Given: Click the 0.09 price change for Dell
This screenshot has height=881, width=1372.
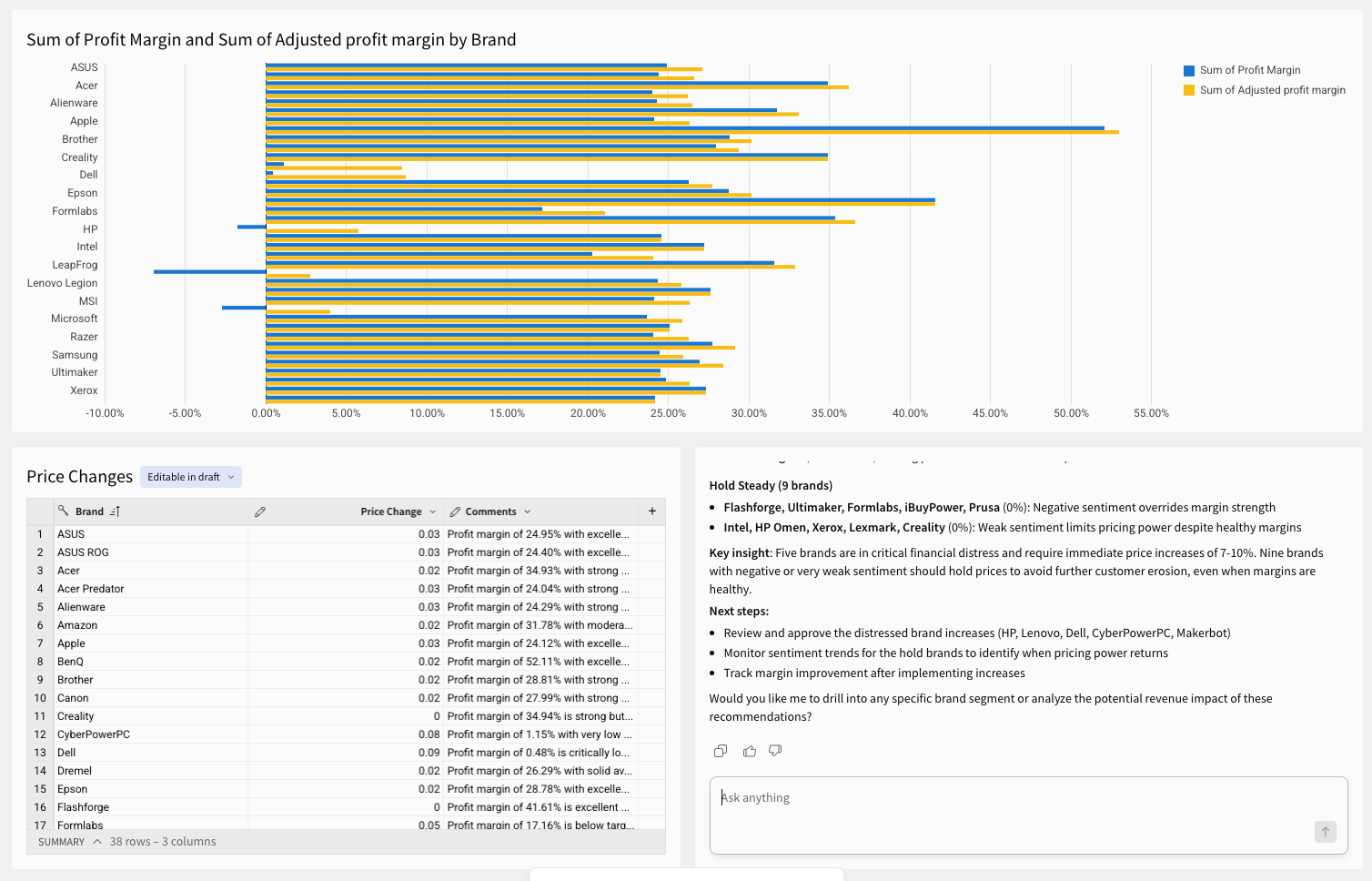Looking at the screenshot, I should pyautogui.click(x=346, y=753).
